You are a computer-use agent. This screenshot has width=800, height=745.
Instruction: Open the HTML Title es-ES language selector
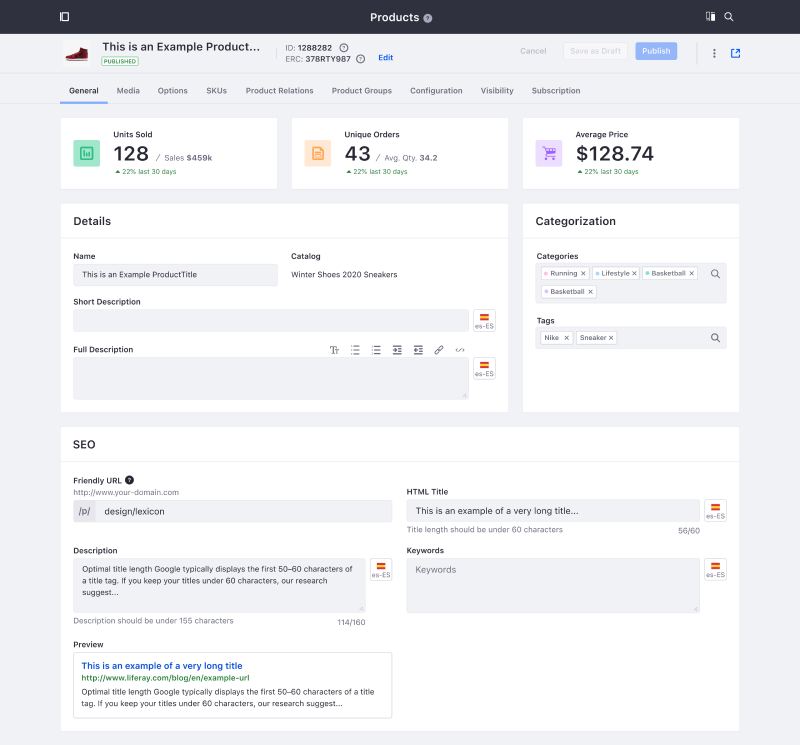tap(715, 510)
